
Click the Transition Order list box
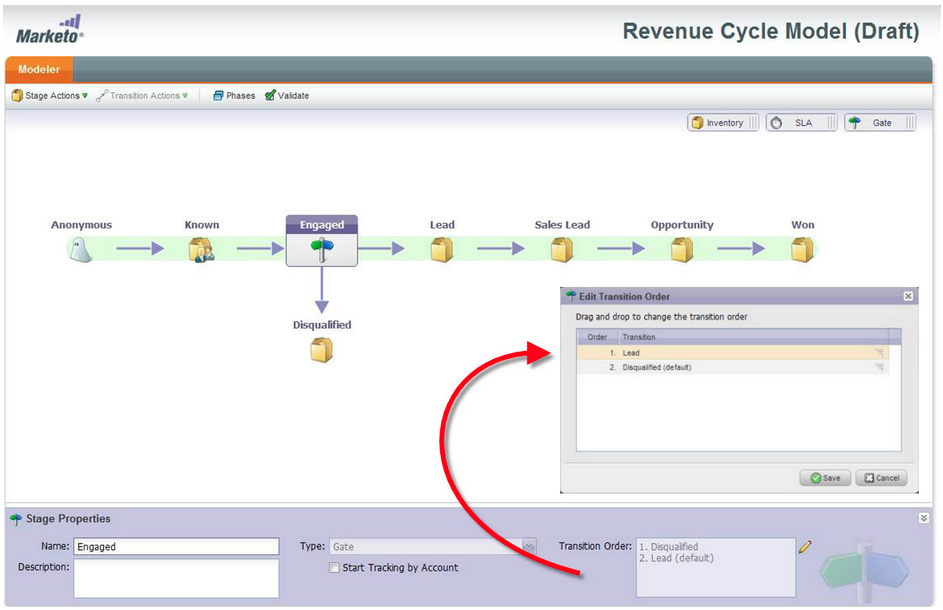pyautogui.click(x=716, y=567)
